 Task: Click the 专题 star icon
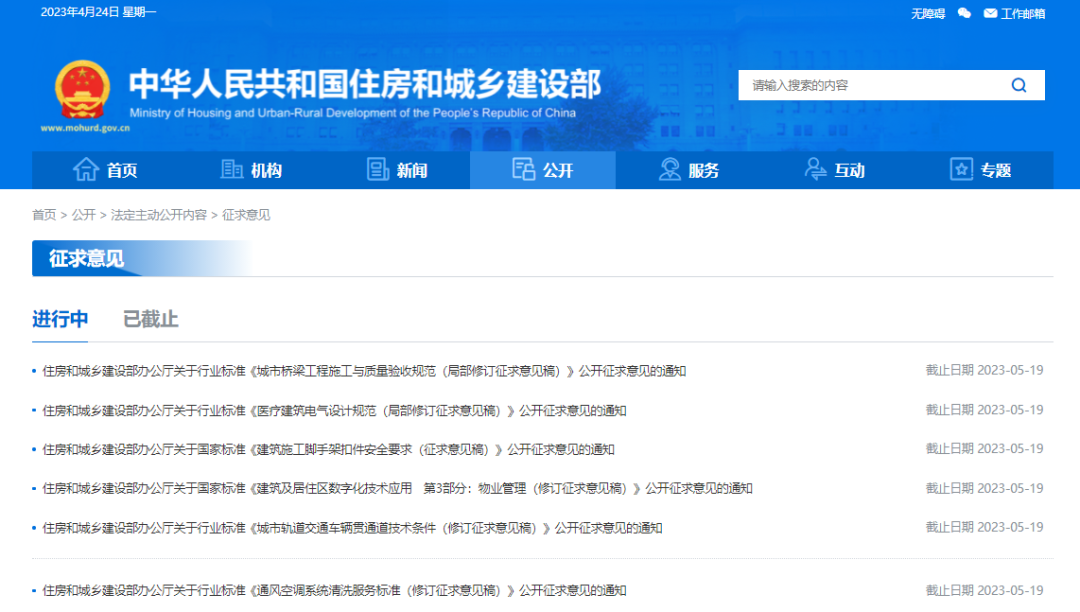[961, 169]
